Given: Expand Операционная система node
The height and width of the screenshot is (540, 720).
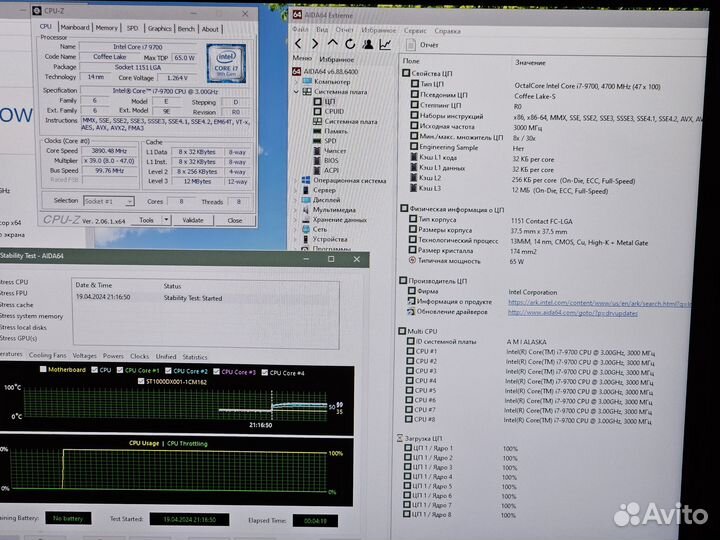Looking at the screenshot, I should 296,180.
